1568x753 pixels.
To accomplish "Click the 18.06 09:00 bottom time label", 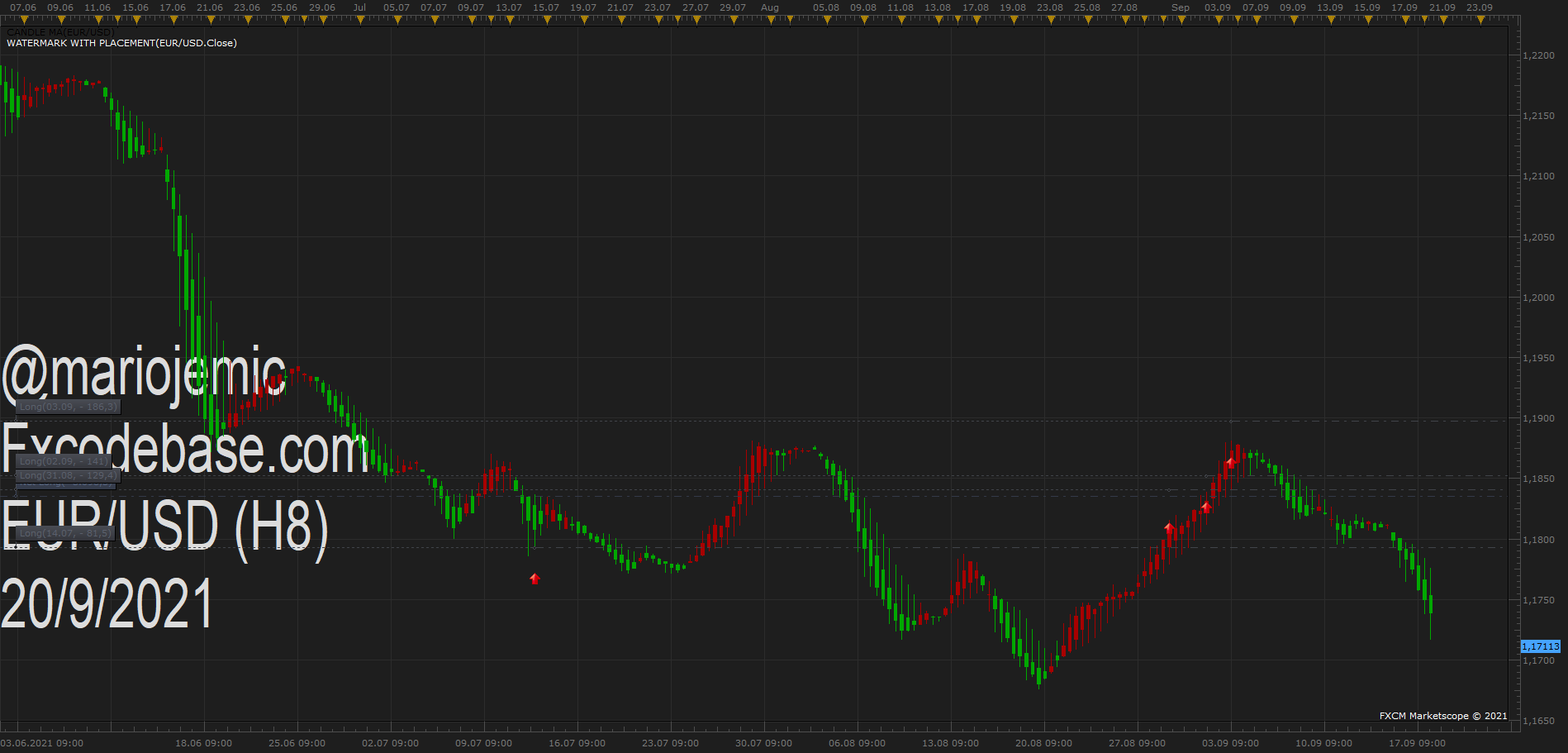I will coord(203,743).
